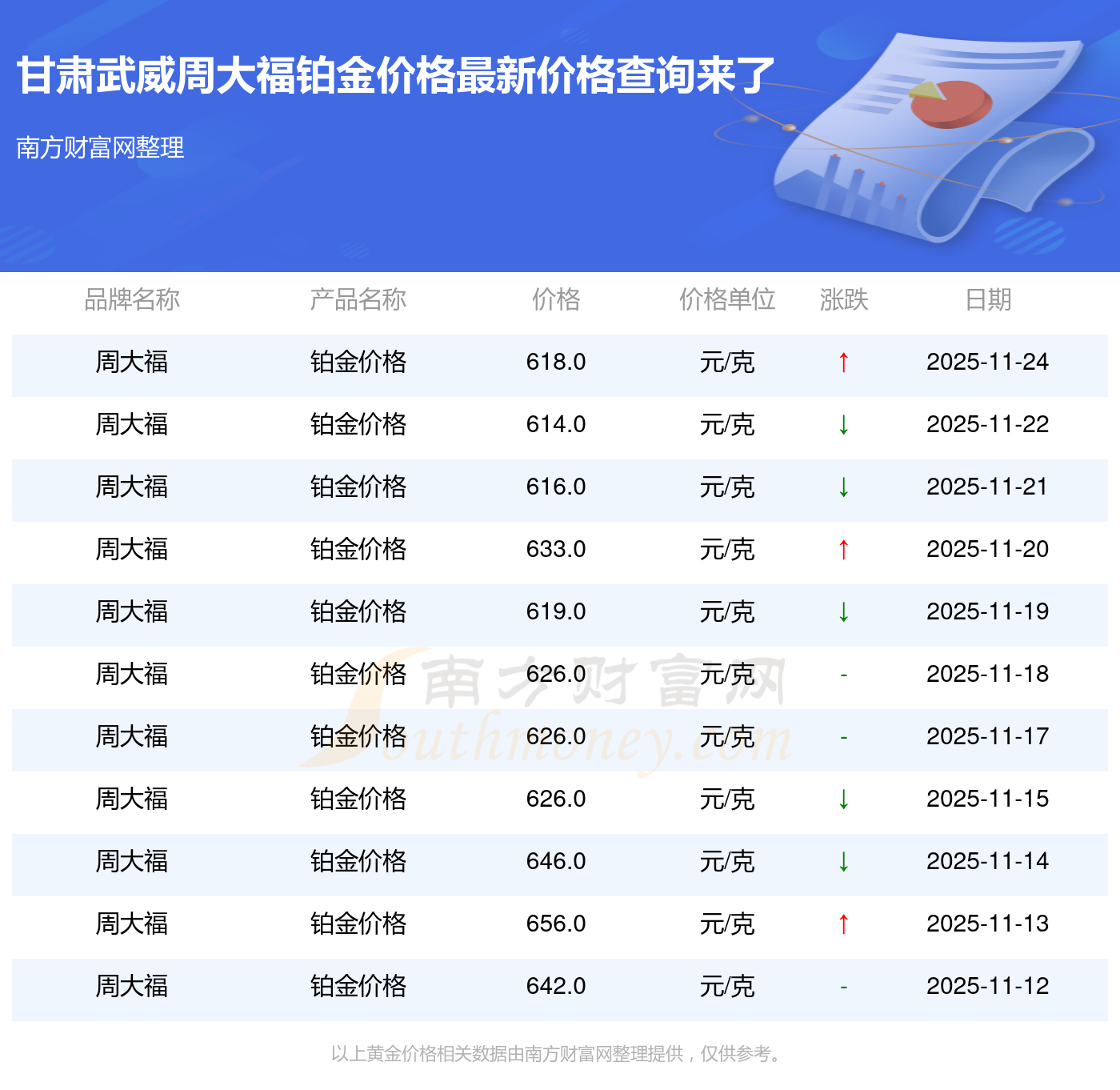Select the date cell 2025-11-12
Viewport: 1120px width, 1090px height.
pyautogui.click(x=987, y=987)
